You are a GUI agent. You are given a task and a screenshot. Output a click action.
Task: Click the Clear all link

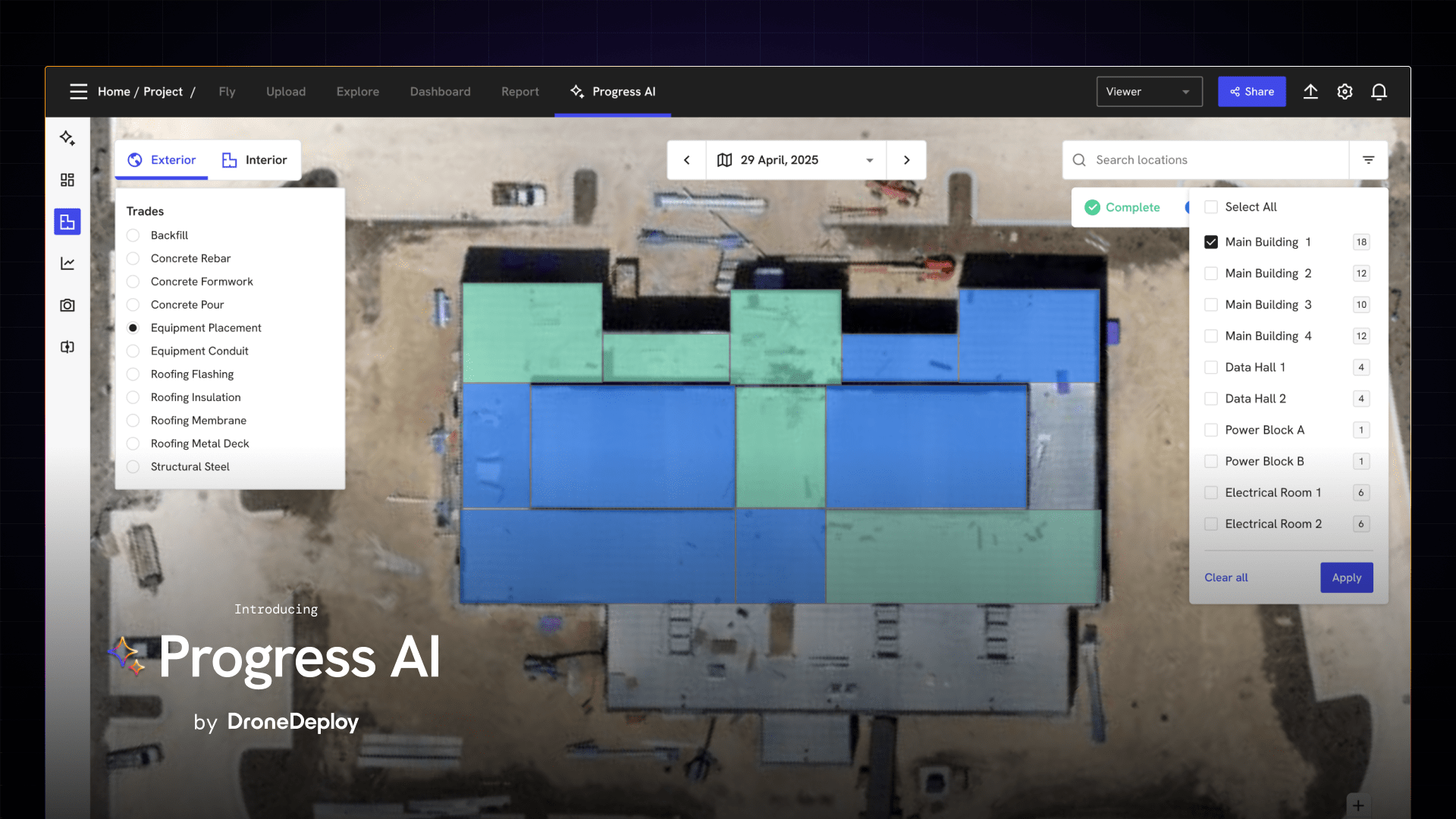click(1225, 578)
